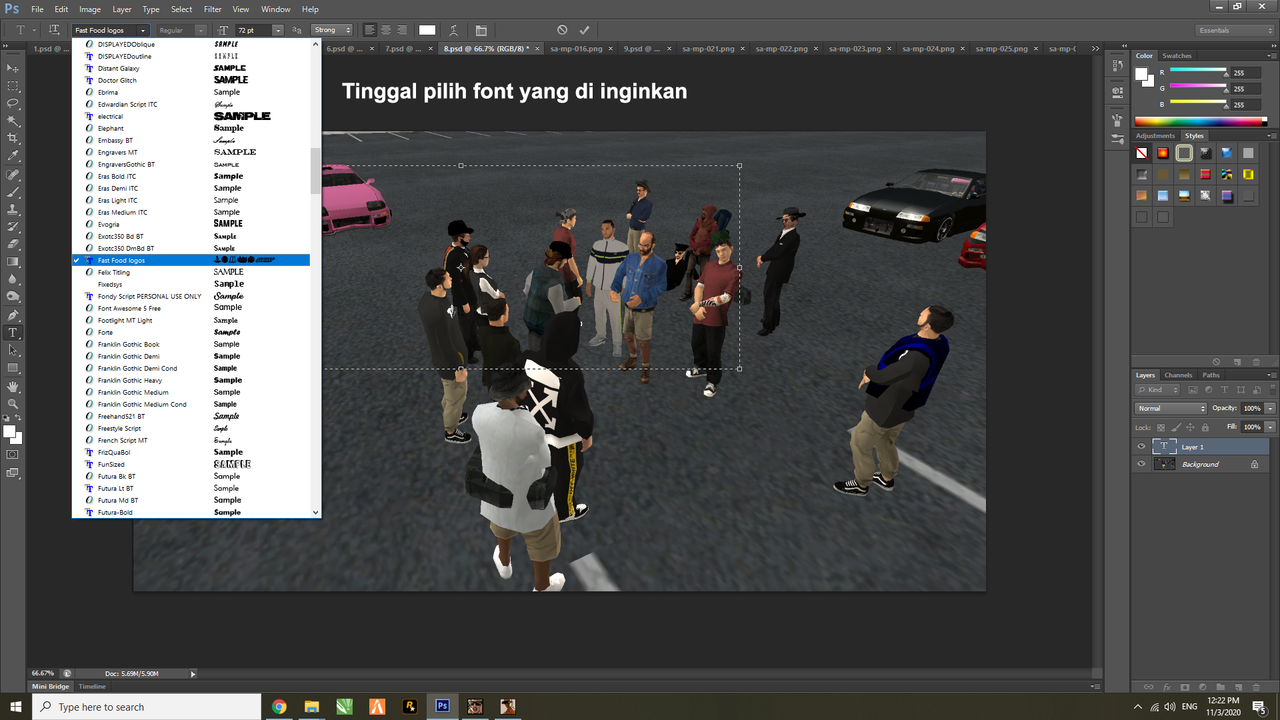The height and width of the screenshot is (720, 1280).
Task: Center align the text
Action: 386,30
